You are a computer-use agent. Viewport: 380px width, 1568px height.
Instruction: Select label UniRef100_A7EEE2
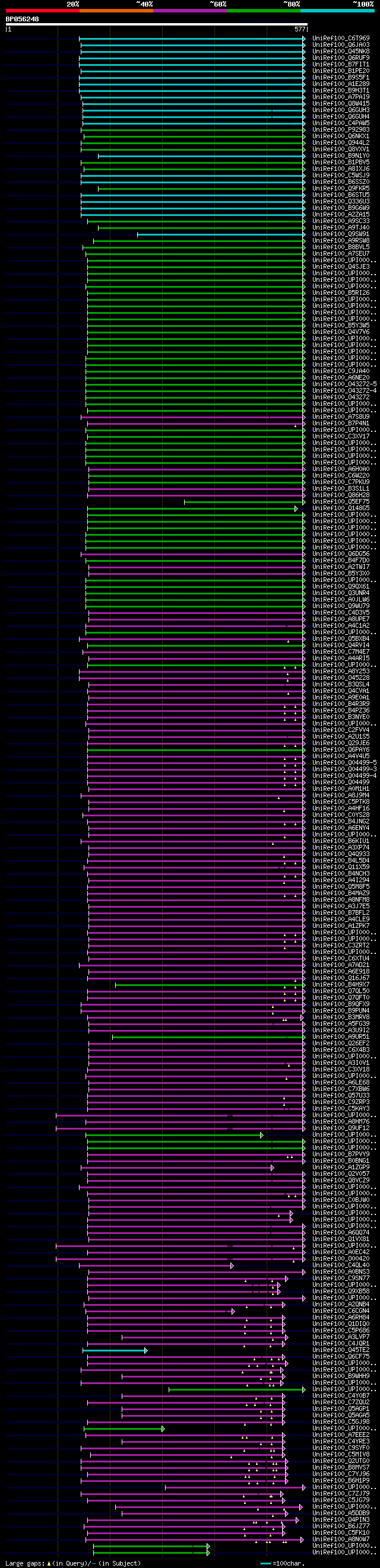[341, 1435]
